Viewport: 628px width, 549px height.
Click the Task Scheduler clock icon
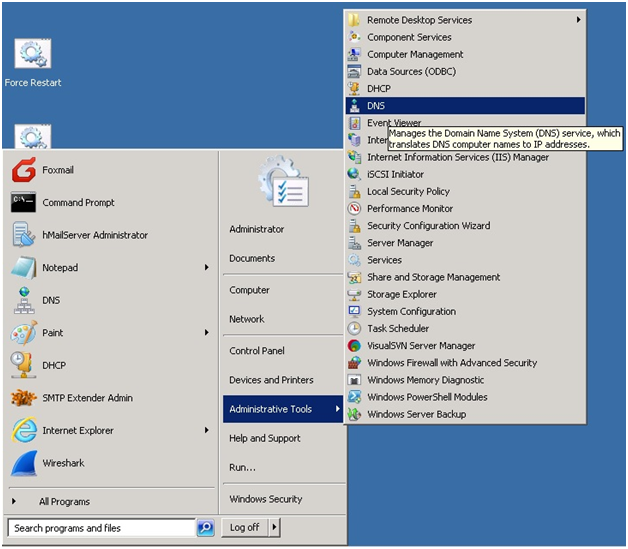pyautogui.click(x=354, y=328)
